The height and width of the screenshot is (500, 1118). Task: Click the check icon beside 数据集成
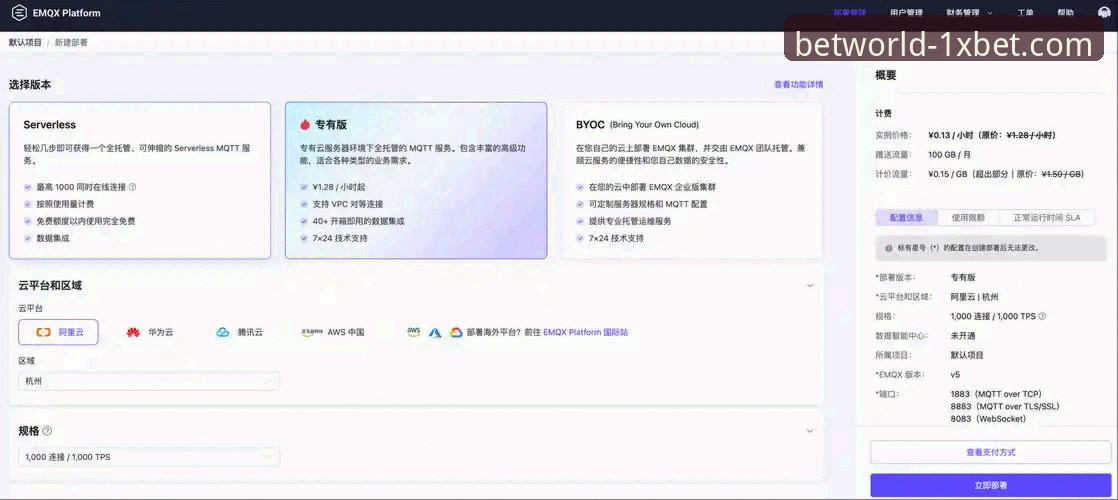(x=28, y=238)
